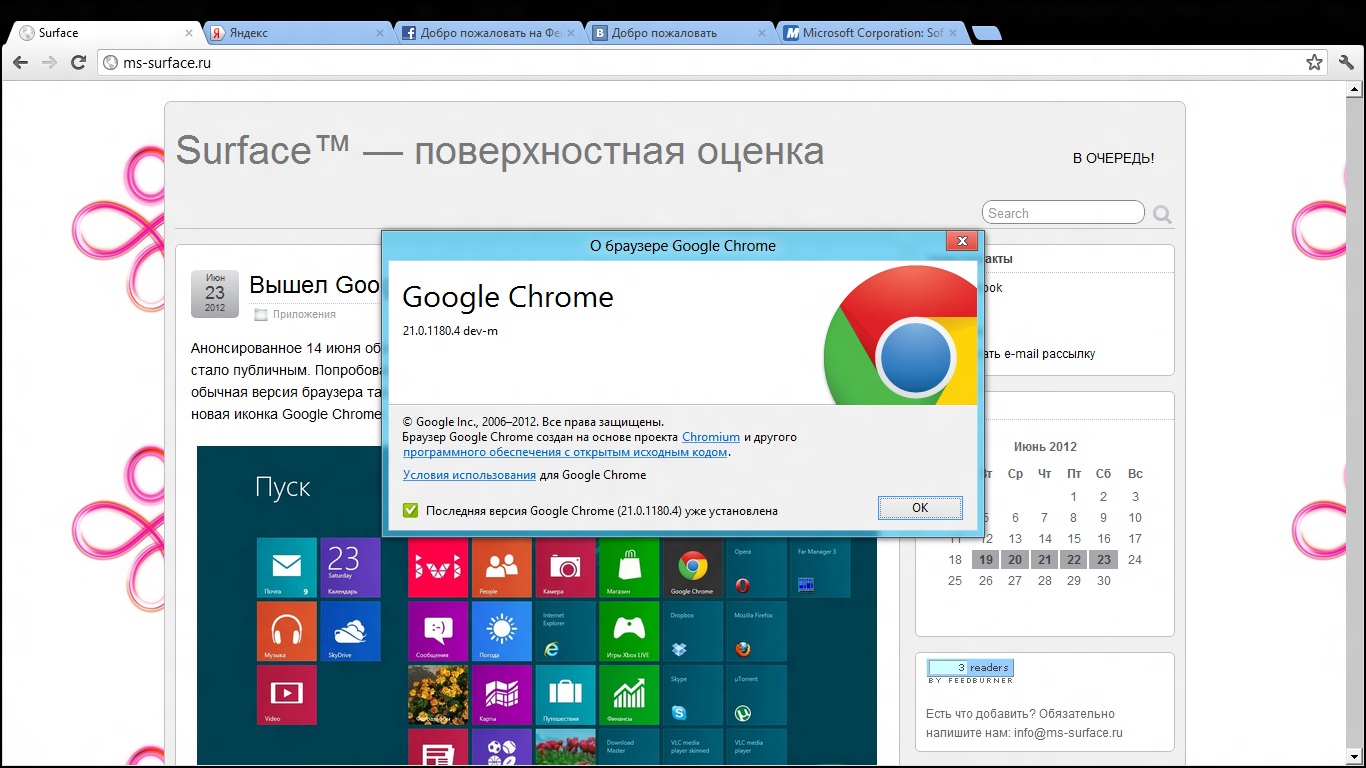Switch to the Microsoft Corporation tab
This screenshot has height=768, width=1366.
pyautogui.click(x=871, y=33)
